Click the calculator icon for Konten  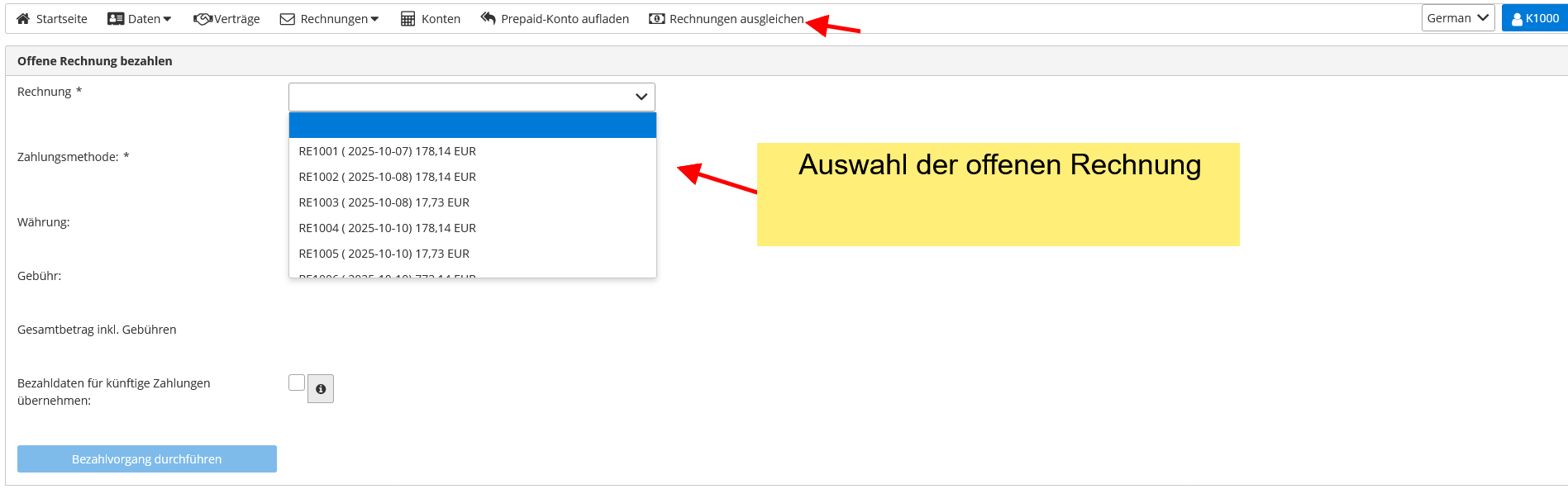click(x=408, y=19)
